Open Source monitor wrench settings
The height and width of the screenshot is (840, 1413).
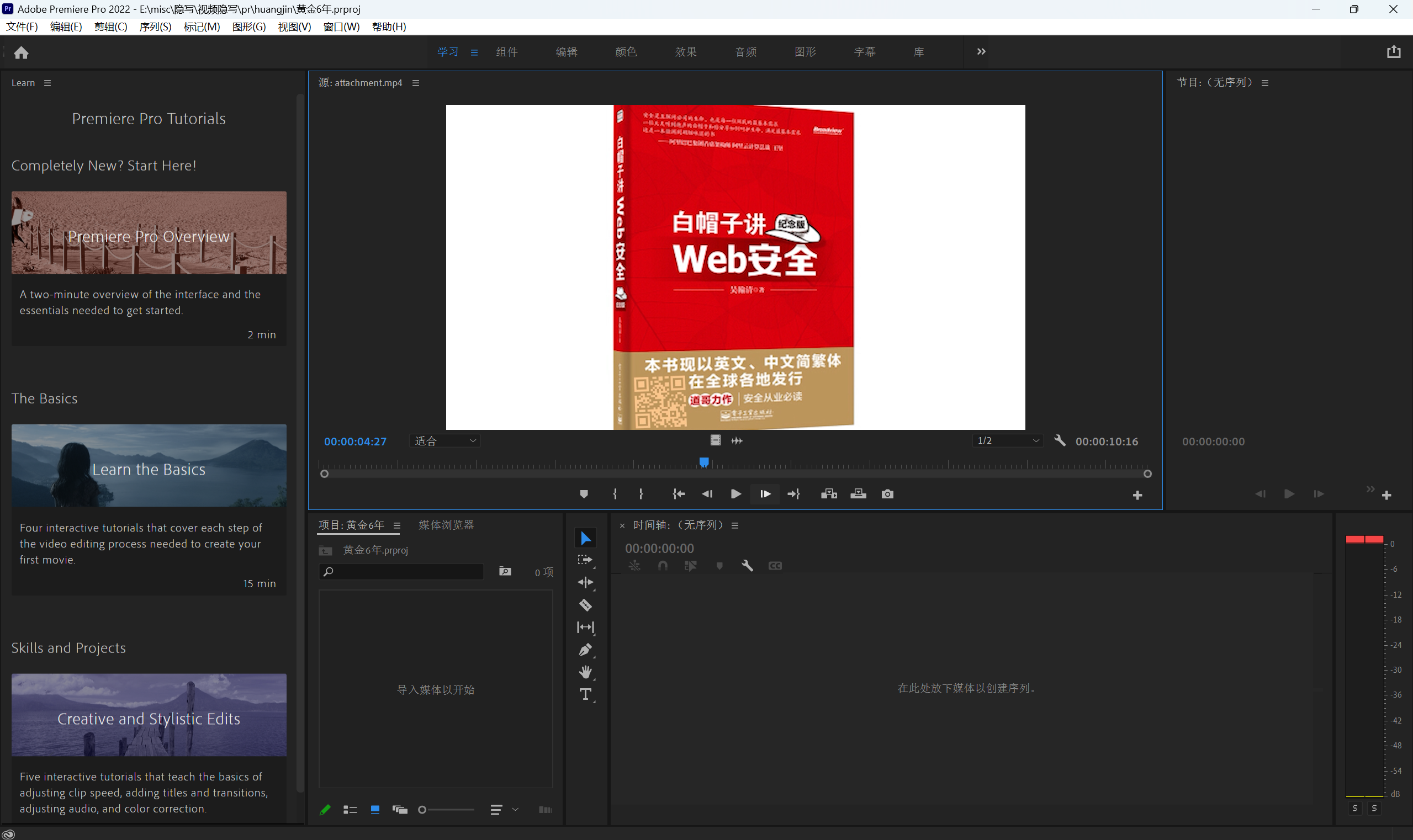1060,440
